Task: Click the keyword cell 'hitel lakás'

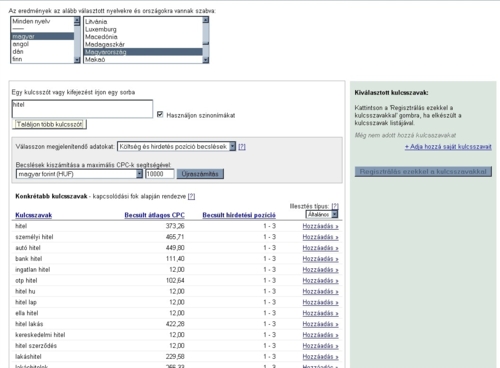Action: pyautogui.click(x=29, y=324)
